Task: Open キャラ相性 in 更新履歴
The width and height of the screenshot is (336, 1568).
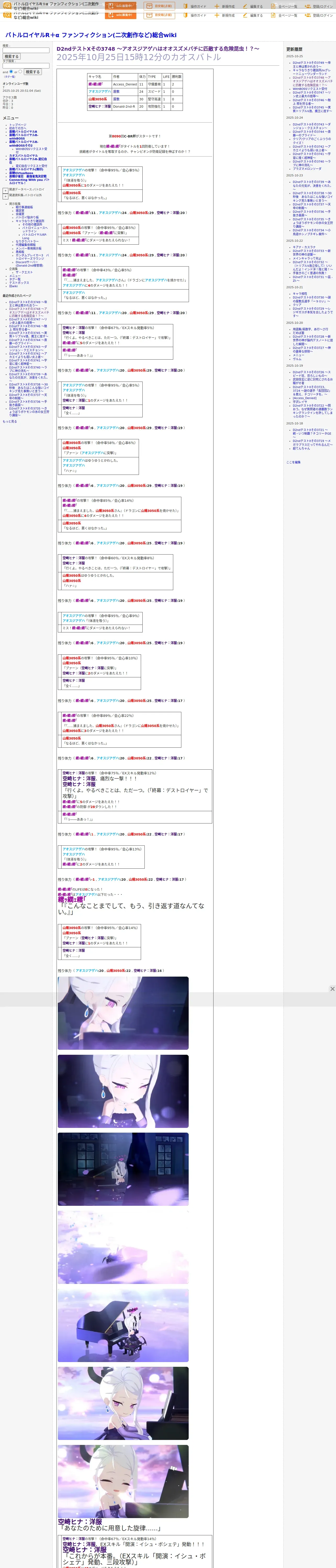Action: click(300, 293)
